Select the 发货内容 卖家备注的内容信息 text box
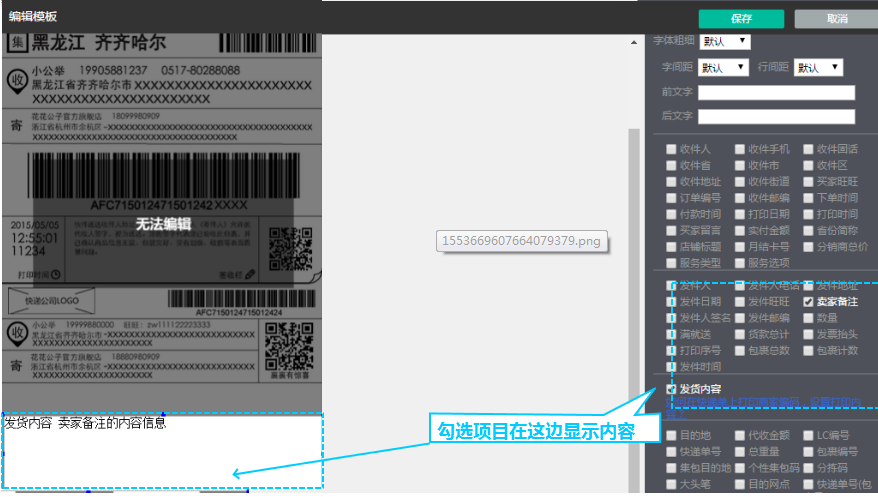Image resolution: width=878 pixels, height=497 pixels. (162, 451)
